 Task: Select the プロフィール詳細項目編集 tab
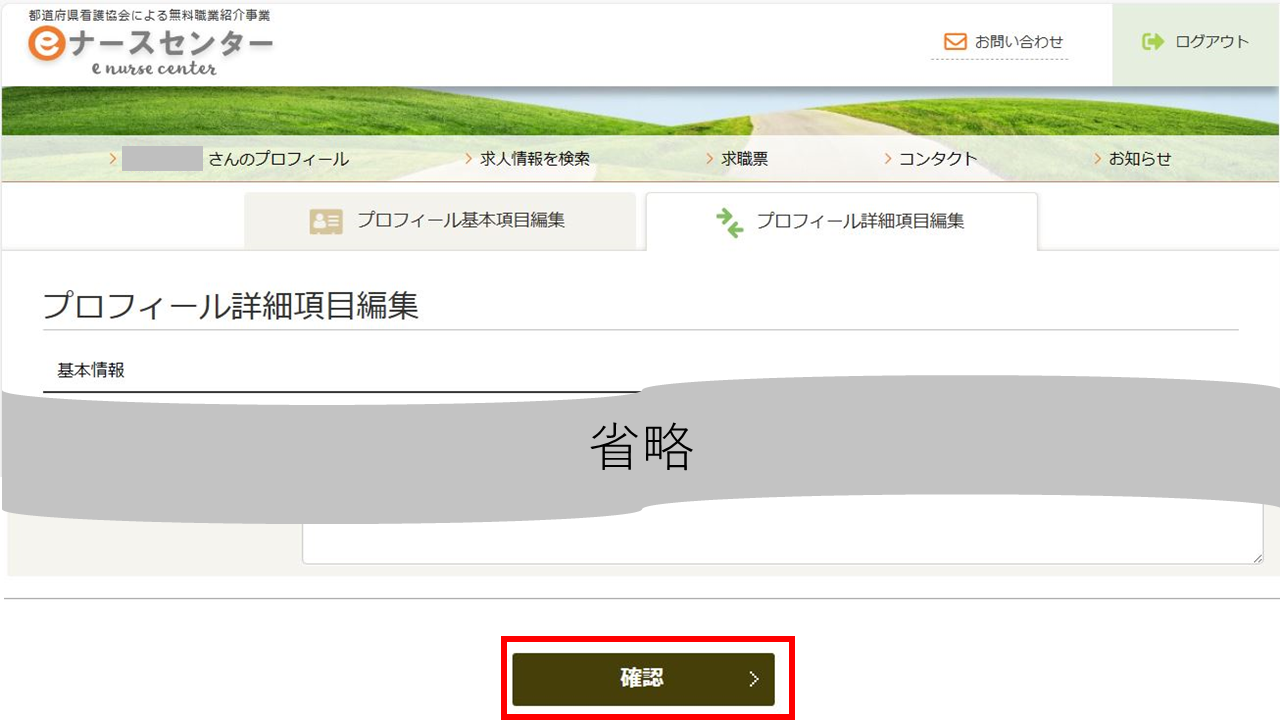[842, 222]
